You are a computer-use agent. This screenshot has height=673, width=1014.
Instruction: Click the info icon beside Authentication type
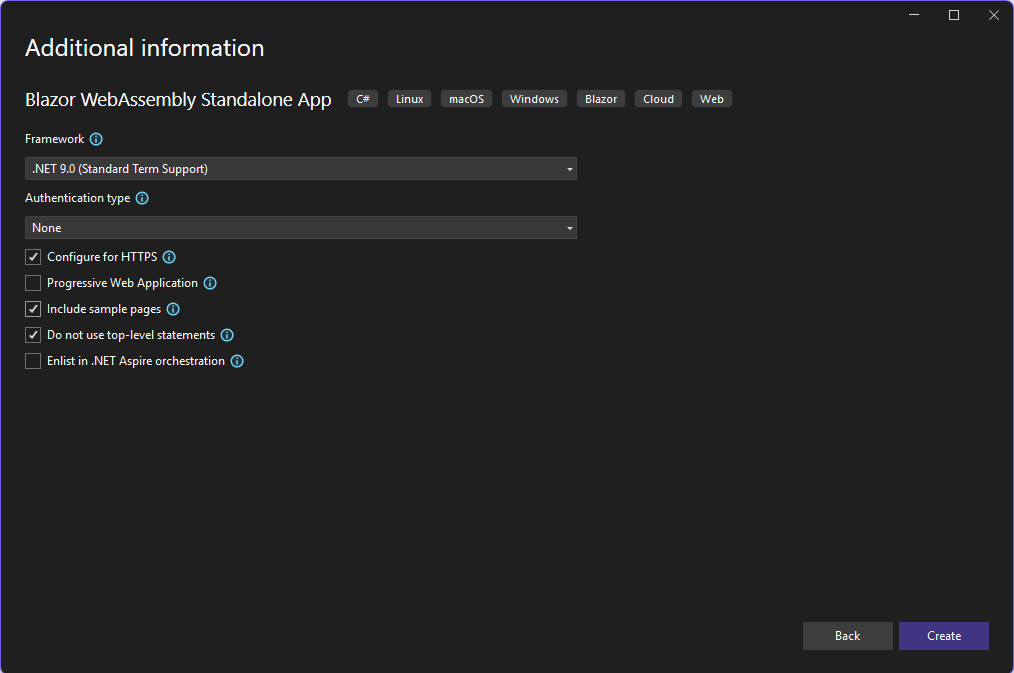(x=142, y=198)
